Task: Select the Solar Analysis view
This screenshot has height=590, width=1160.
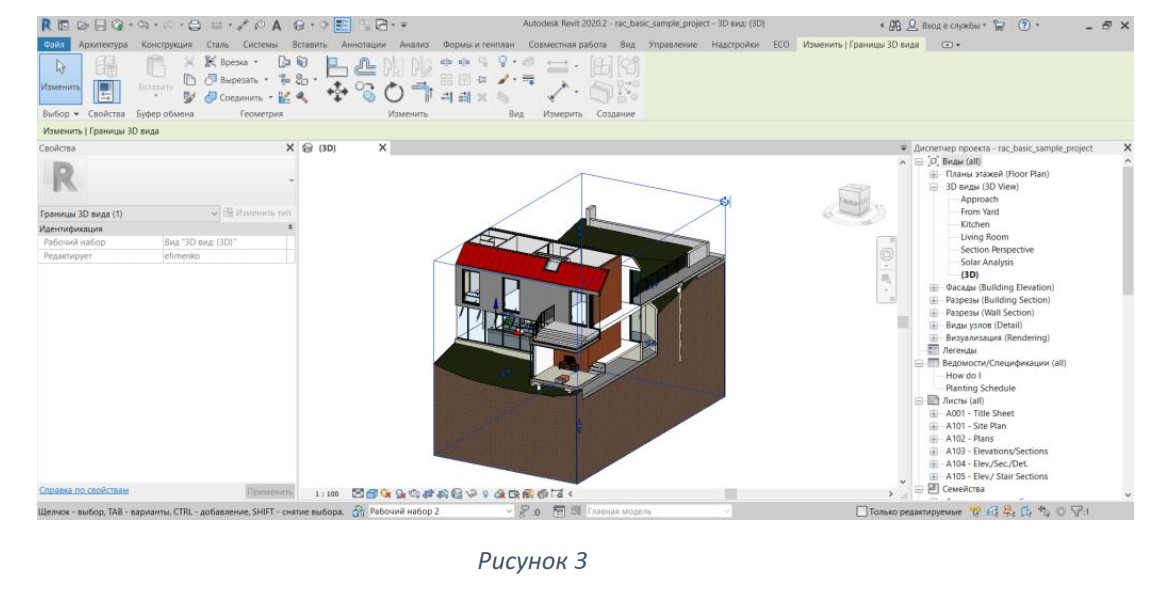Action: tap(987, 262)
